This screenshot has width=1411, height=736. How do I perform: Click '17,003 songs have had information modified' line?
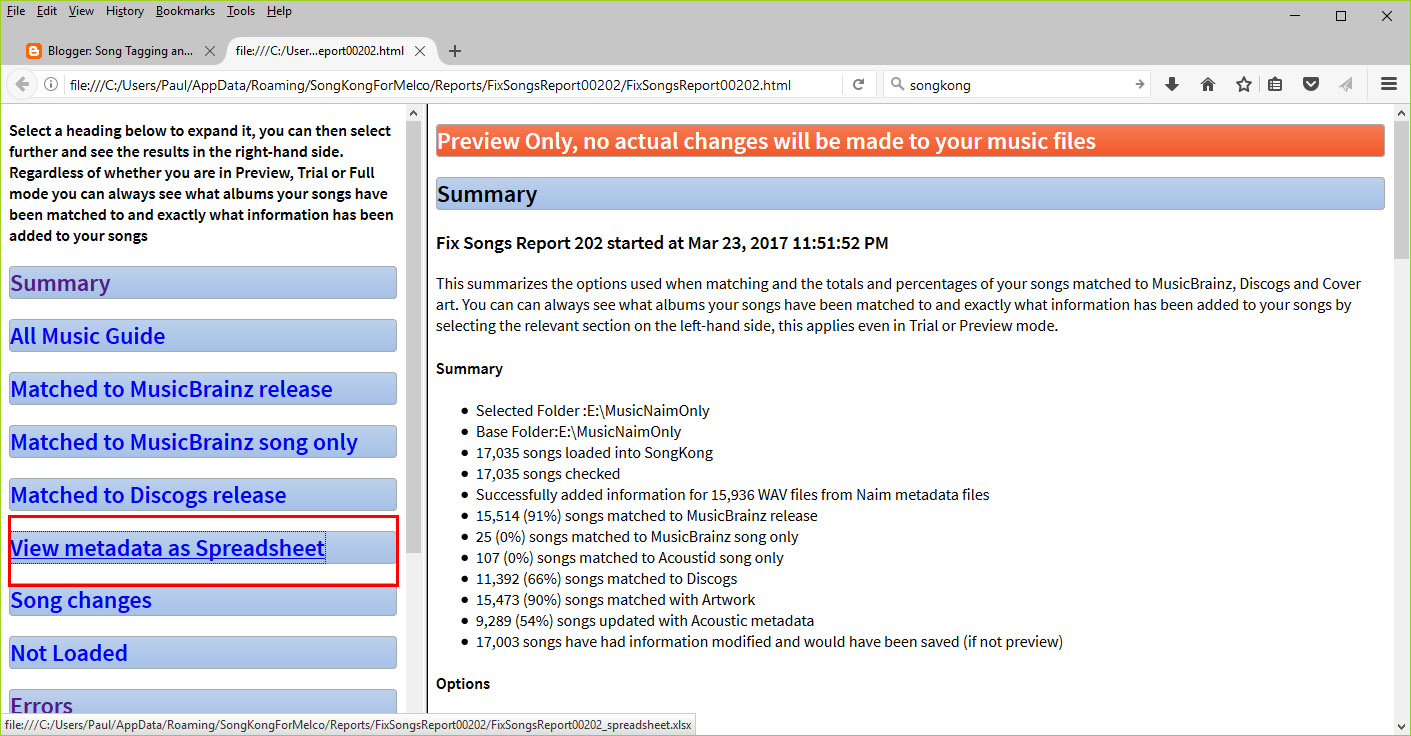click(769, 642)
